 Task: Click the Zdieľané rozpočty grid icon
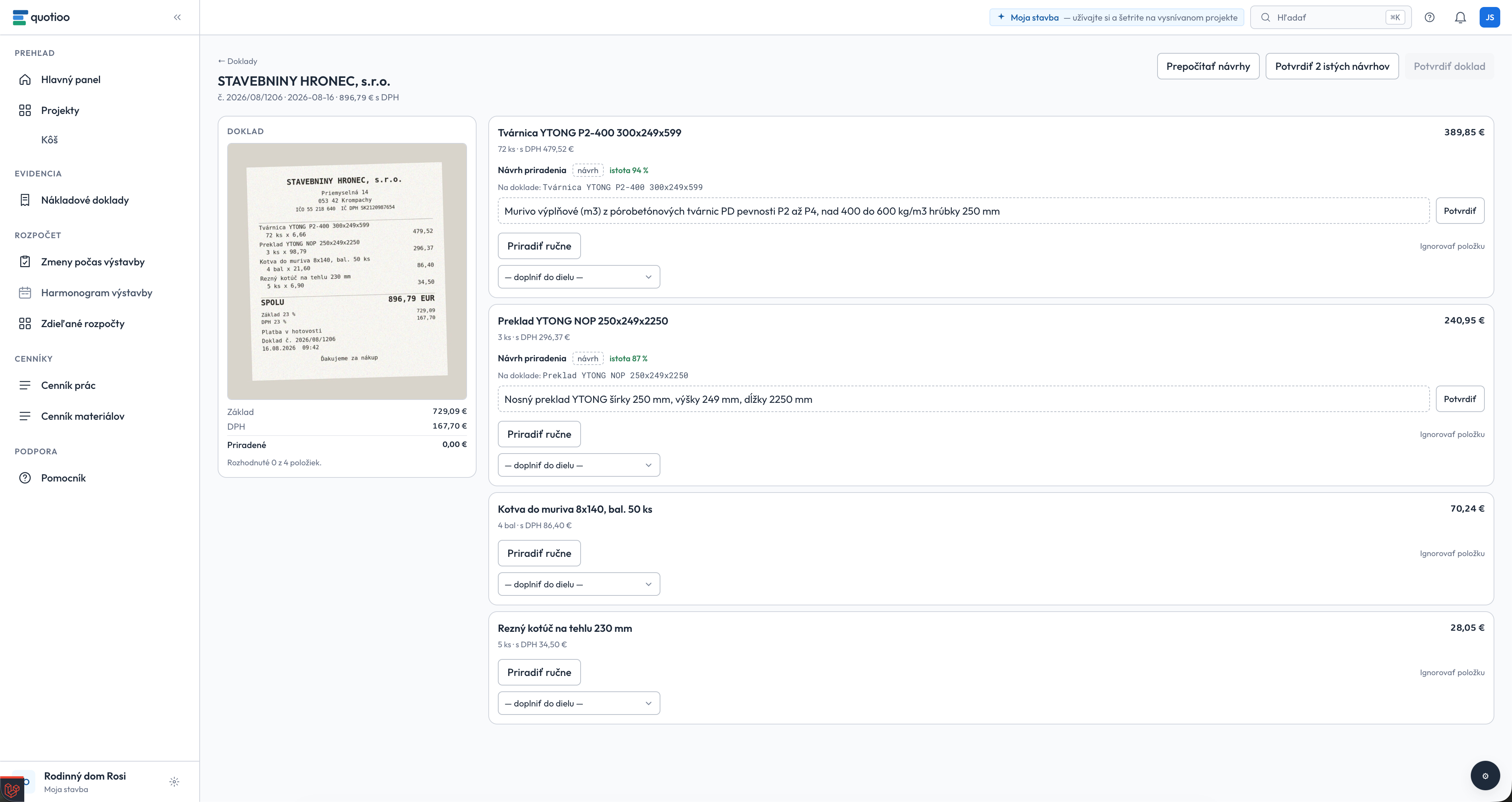tap(25, 324)
